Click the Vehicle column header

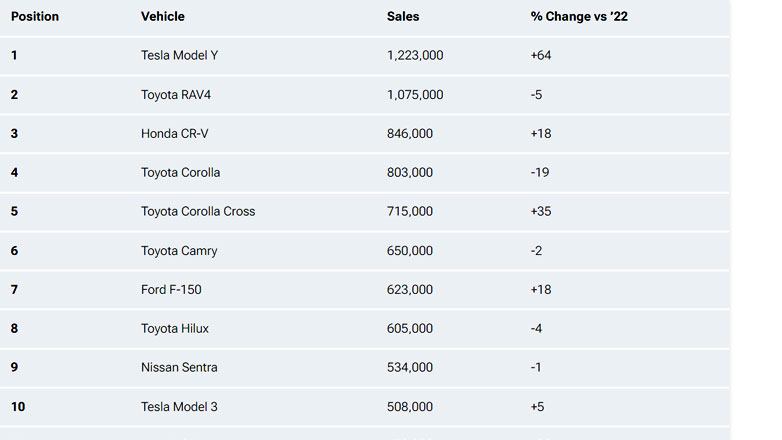click(163, 17)
